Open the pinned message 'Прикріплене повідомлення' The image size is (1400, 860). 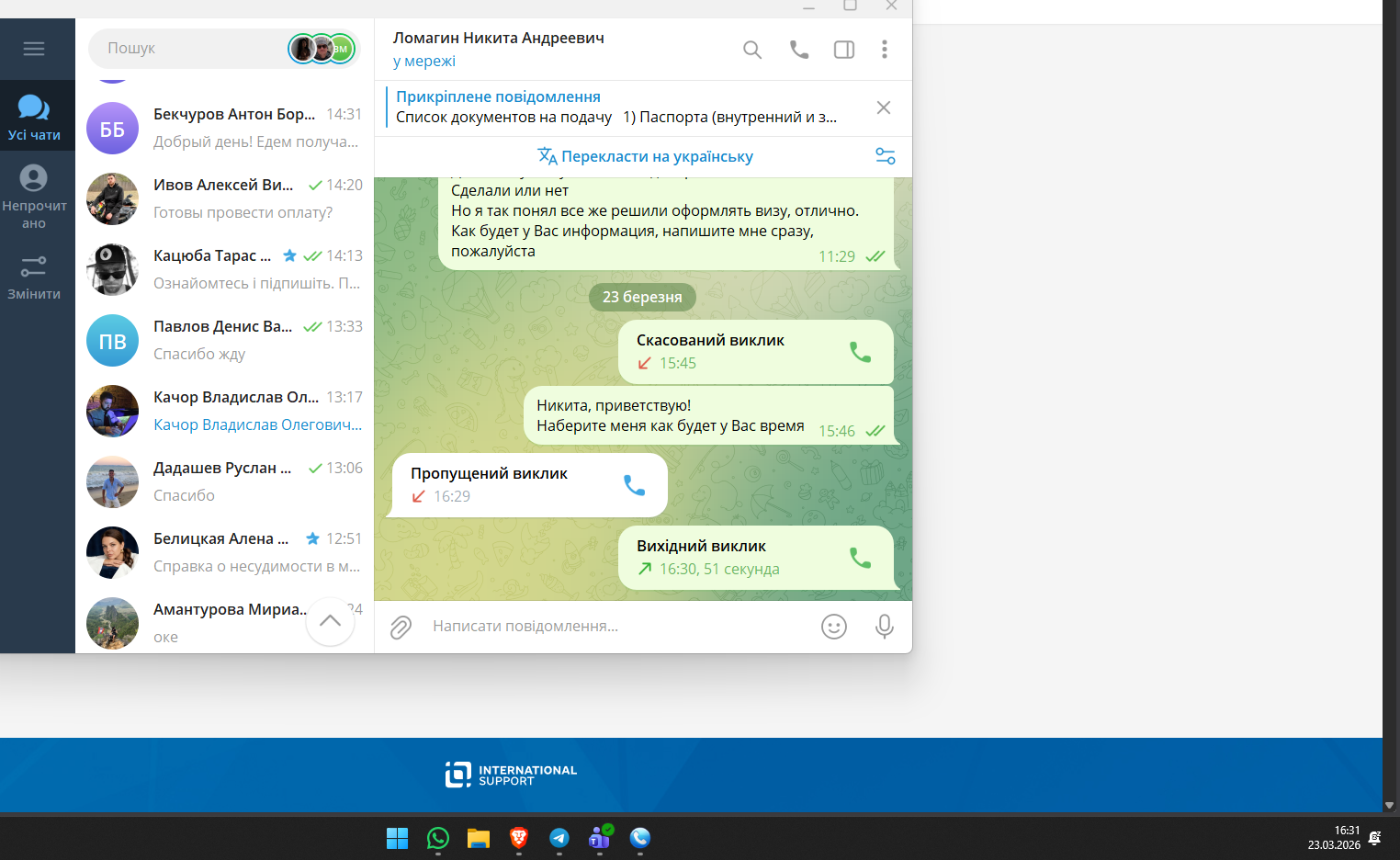click(615, 107)
